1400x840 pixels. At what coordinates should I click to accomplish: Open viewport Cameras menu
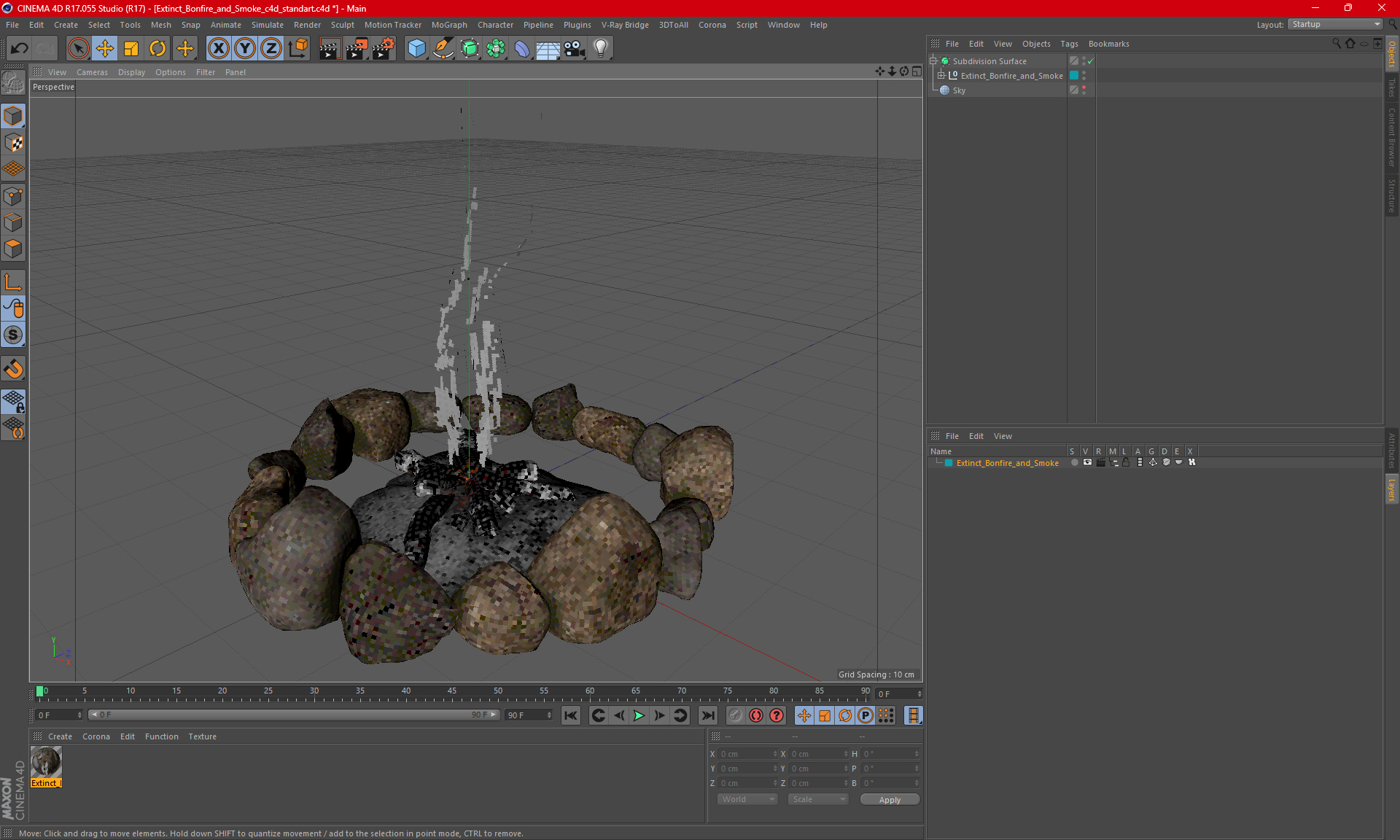pyautogui.click(x=92, y=72)
